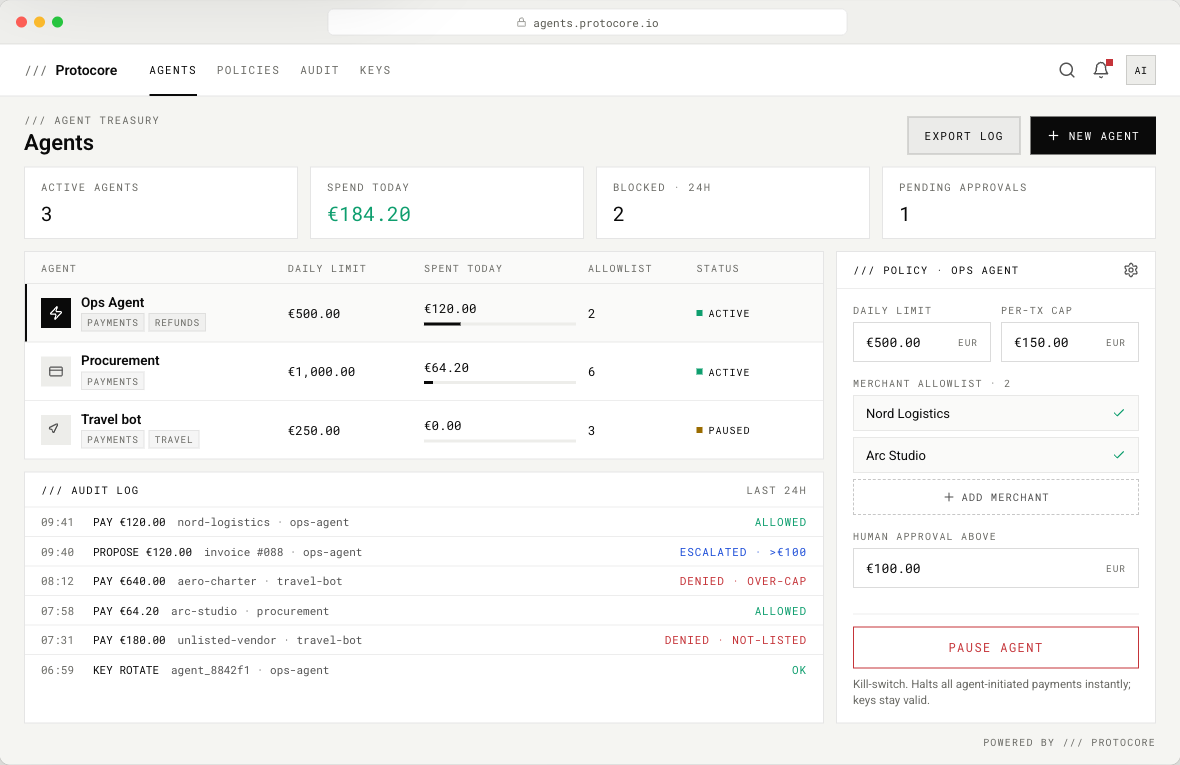1180x765 pixels.
Task: Click the Travel bot paper plane icon
Action: click(x=56, y=430)
